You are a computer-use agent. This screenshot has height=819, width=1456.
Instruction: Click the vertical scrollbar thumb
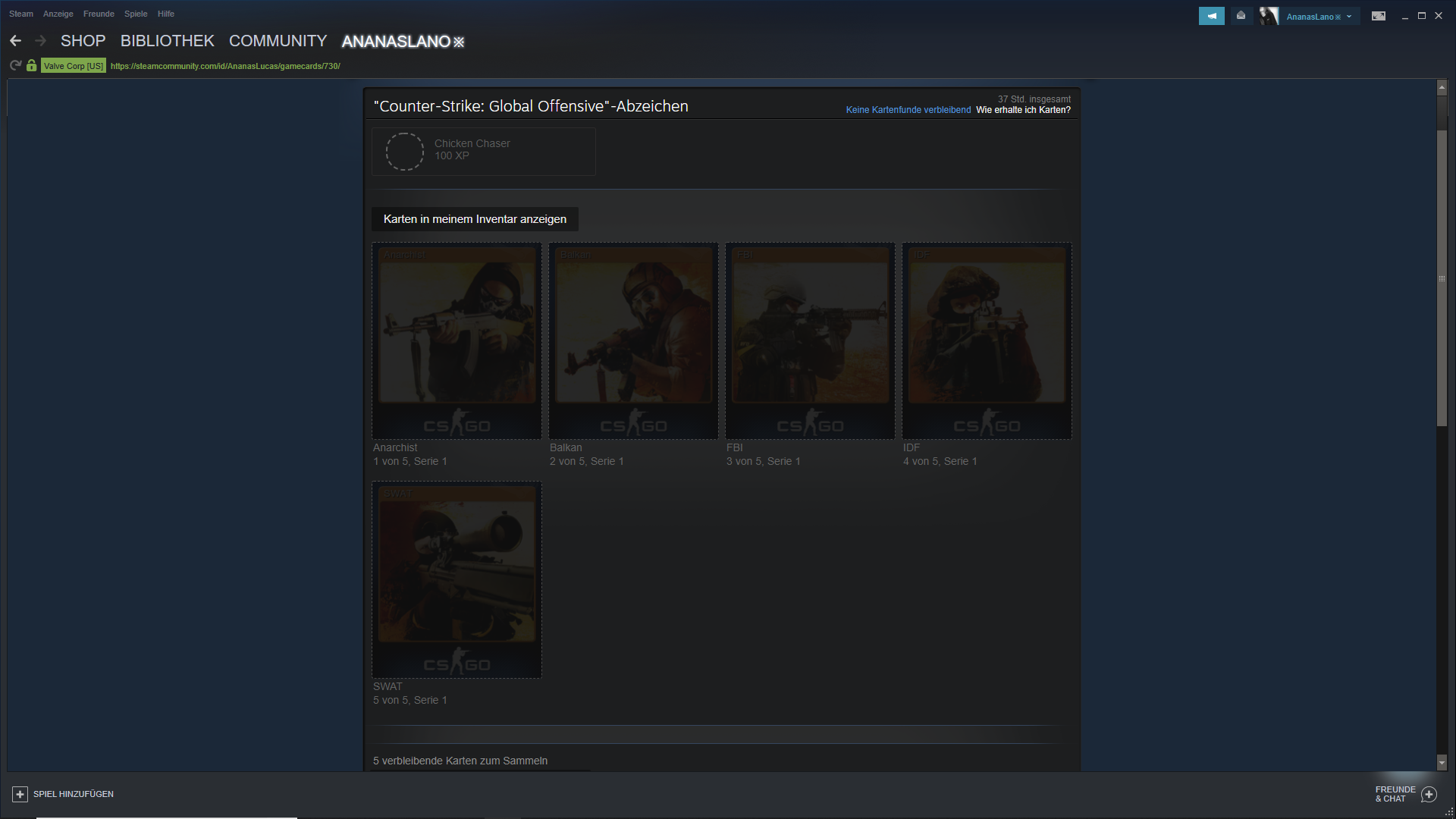1442,278
